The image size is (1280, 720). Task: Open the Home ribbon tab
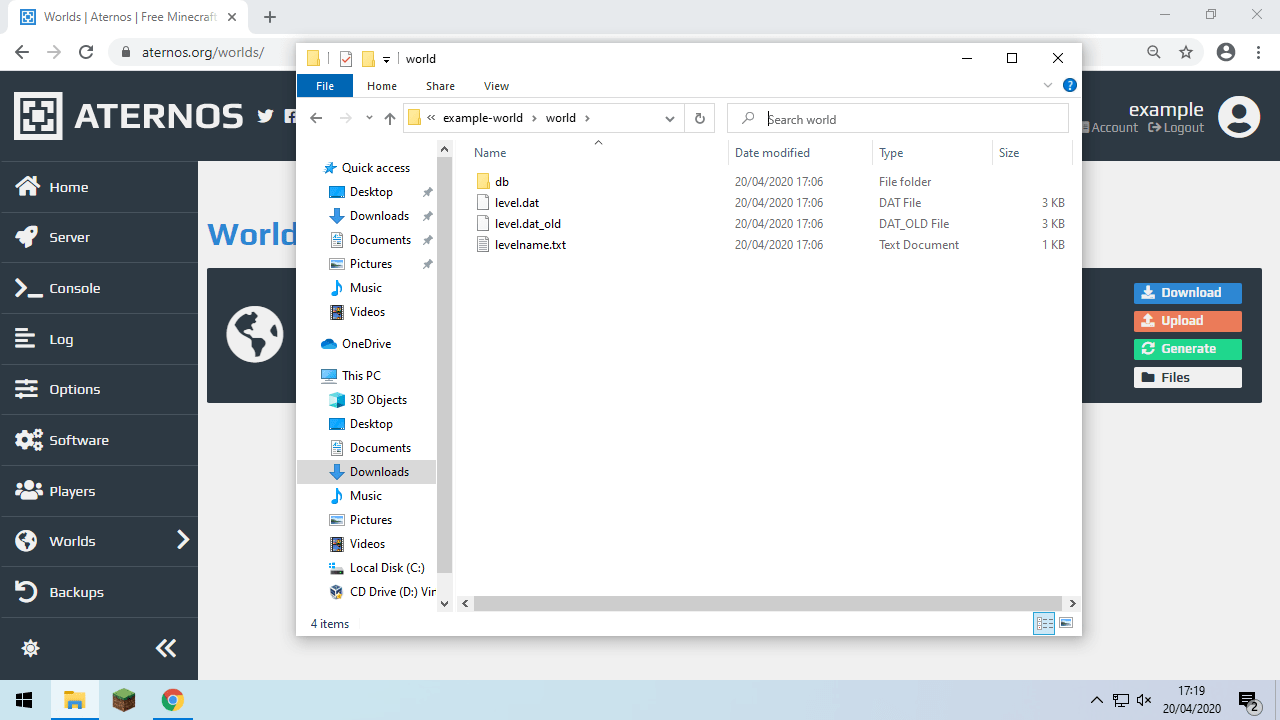coord(382,86)
